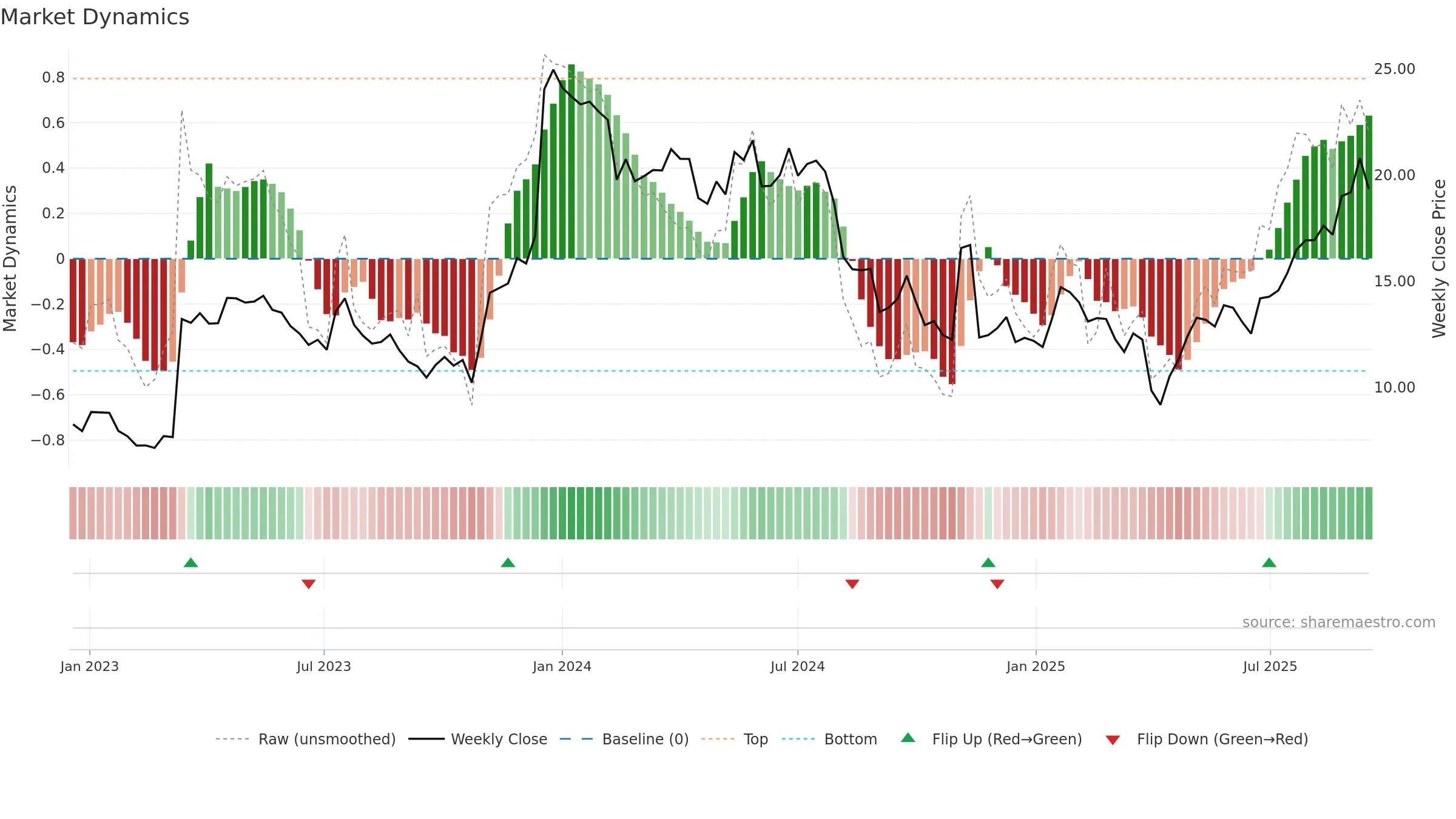Viewport: 1456px width, 819px height.
Task: Click the 15.00 price axis label
Action: tap(1395, 281)
